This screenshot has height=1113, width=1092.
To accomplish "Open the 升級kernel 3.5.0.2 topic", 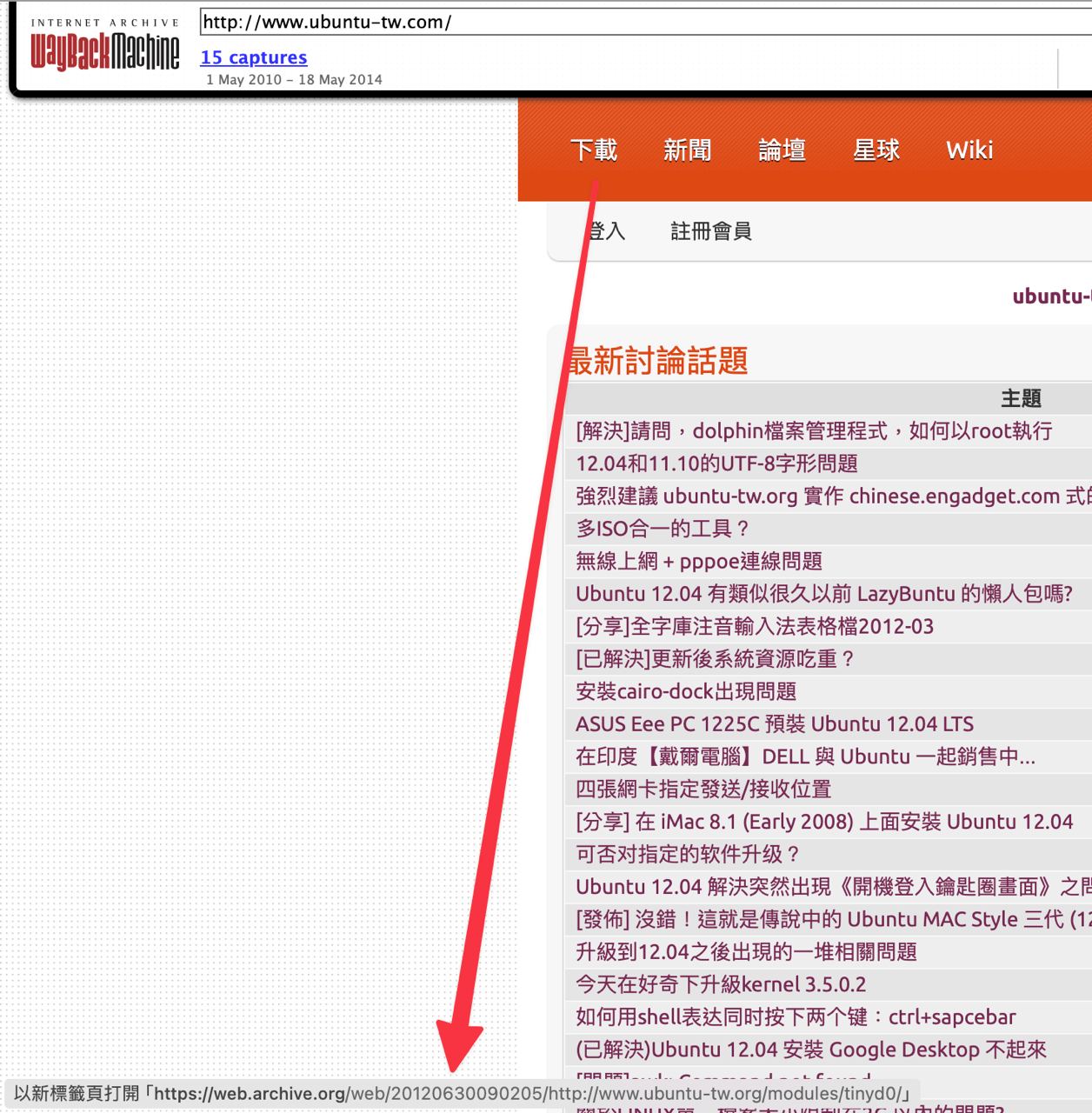I will coord(721,985).
